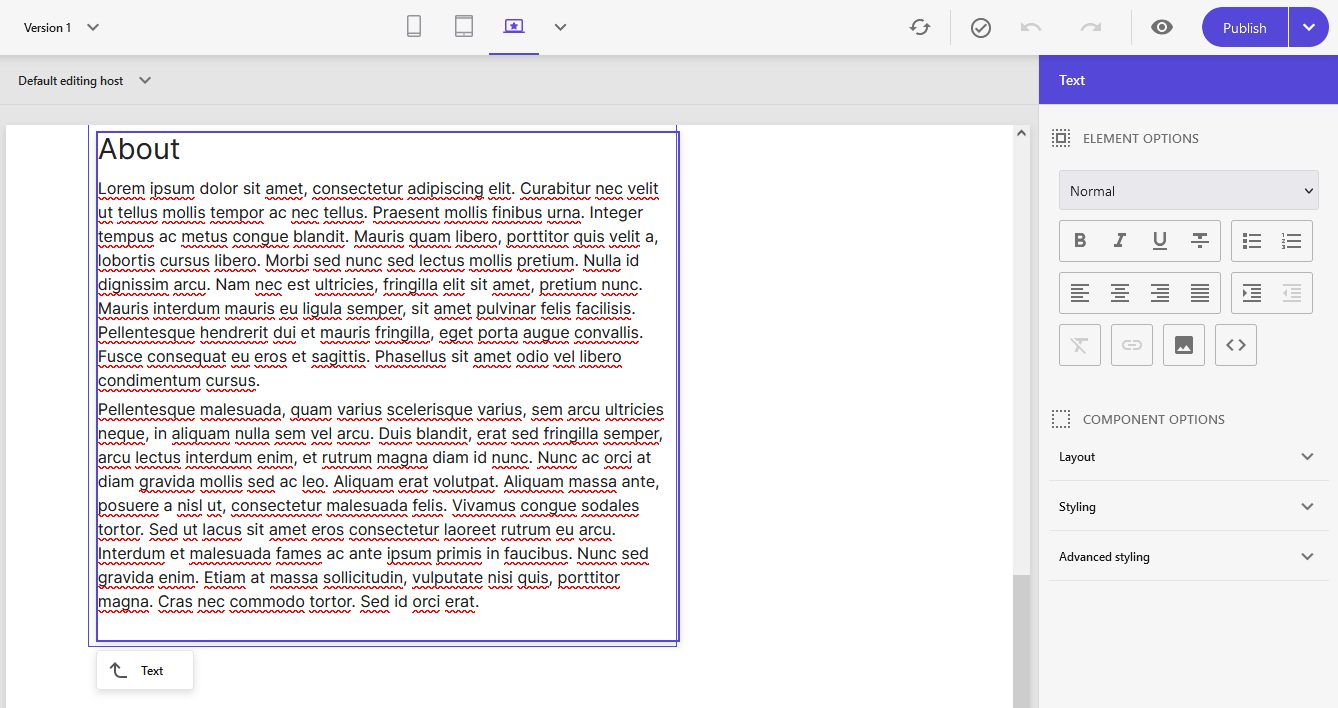Open the device preview chevron menu
This screenshot has height=708, width=1338.
pos(560,27)
